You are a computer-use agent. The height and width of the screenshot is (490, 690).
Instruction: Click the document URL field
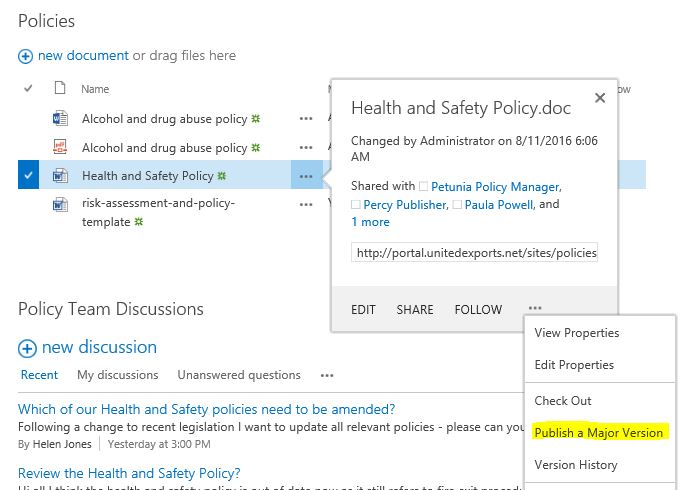tap(476, 253)
